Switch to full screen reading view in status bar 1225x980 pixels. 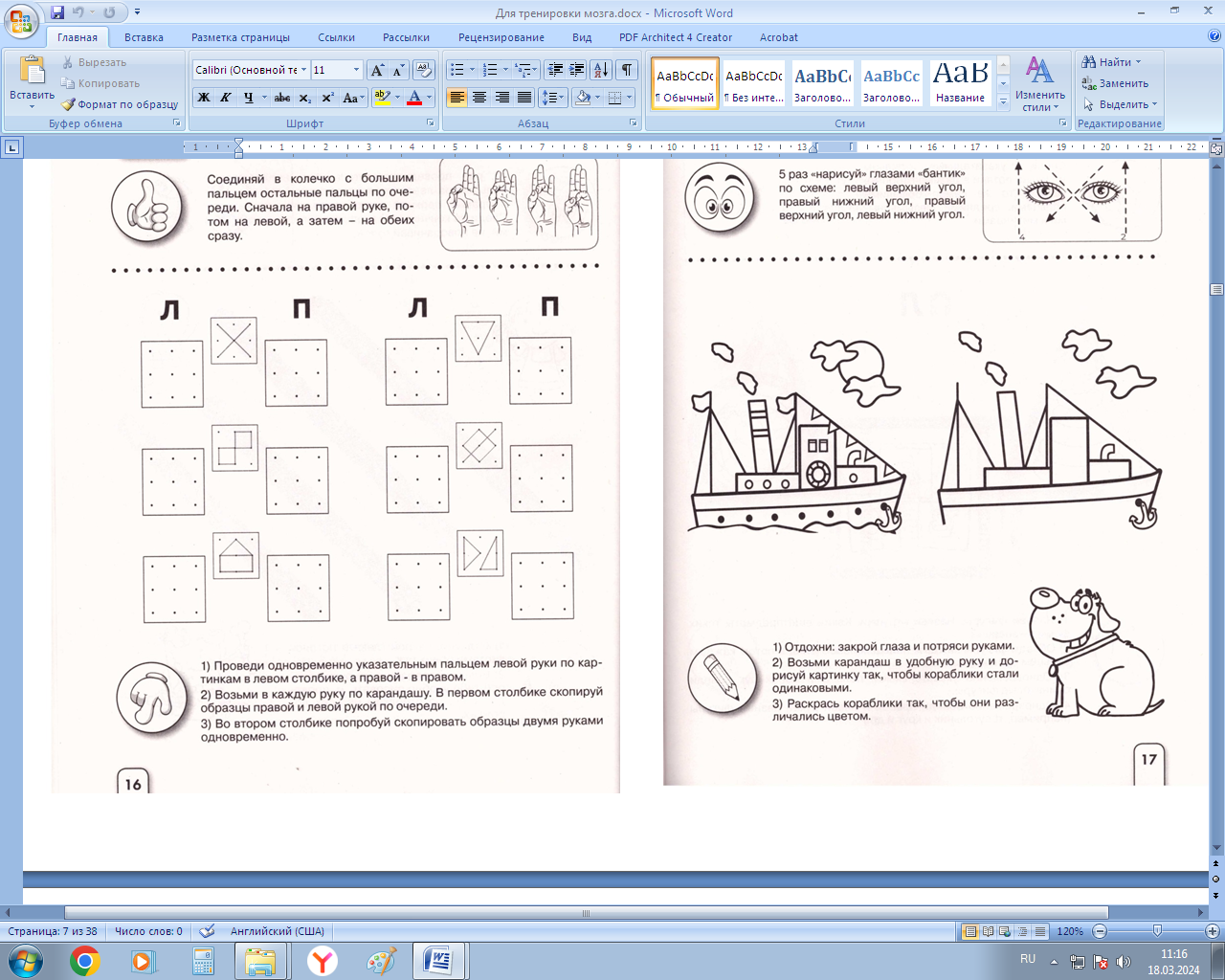(x=988, y=931)
